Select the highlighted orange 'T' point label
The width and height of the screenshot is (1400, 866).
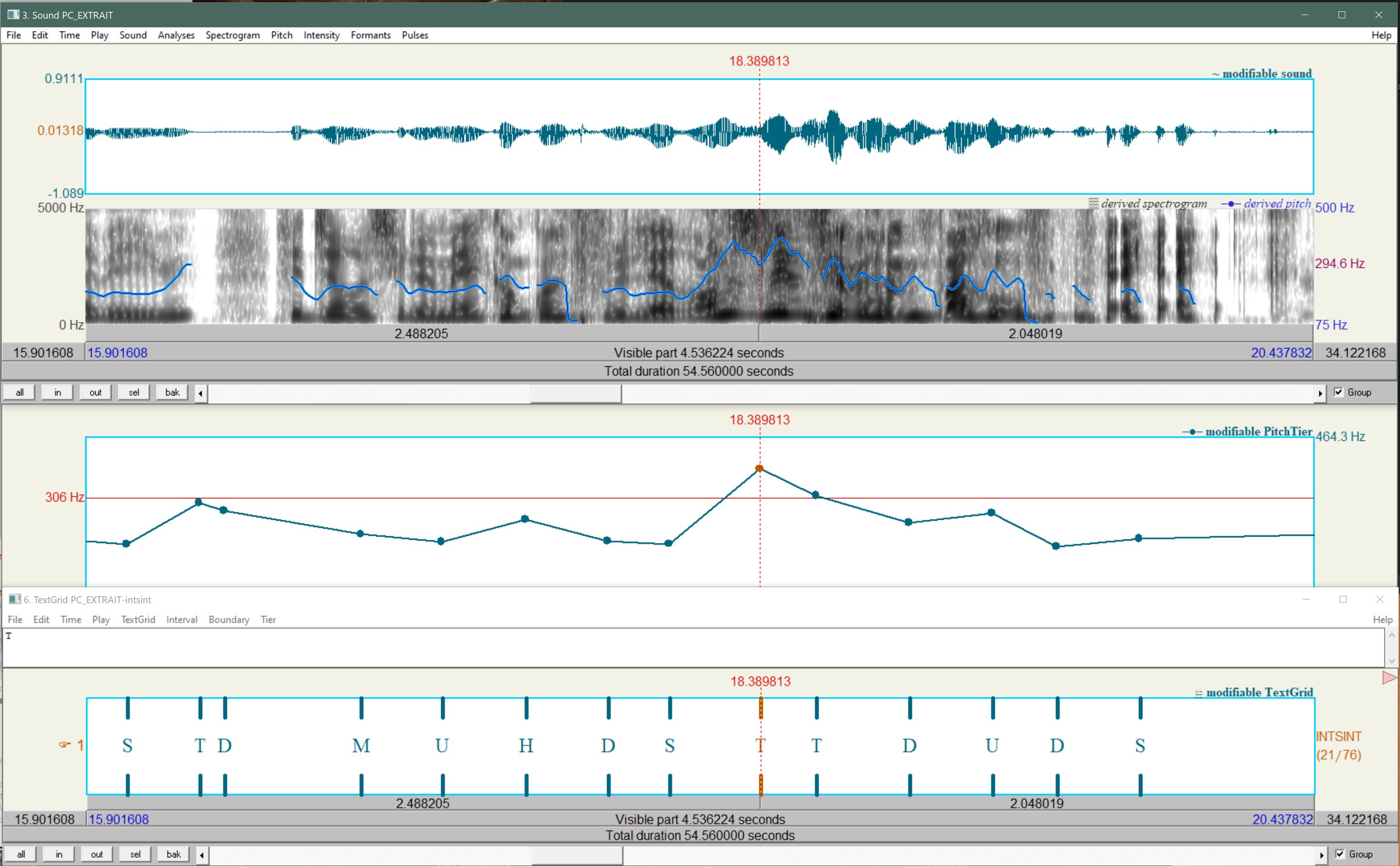760,745
